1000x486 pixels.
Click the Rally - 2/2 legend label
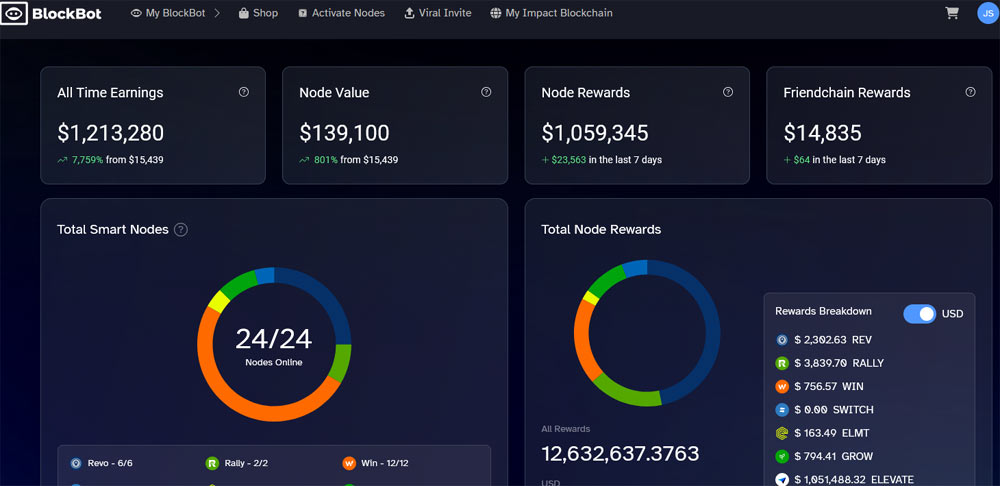[x=246, y=463]
